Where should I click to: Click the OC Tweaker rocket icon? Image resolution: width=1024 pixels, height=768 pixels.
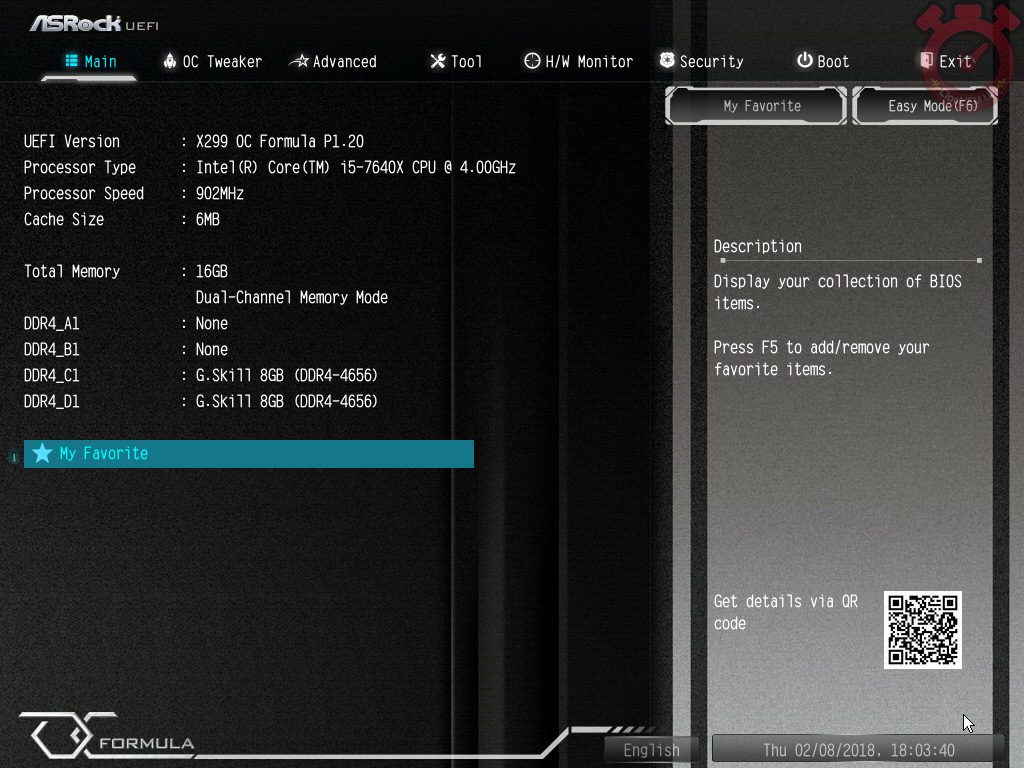tap(170, 61)
